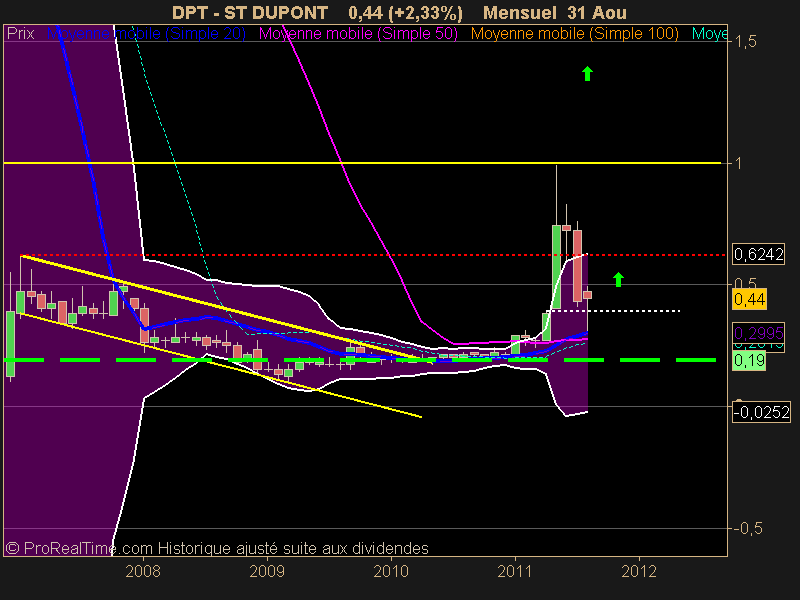Click the 2008 label on time axis
The image size is (800, 600).
[x=143, y=571]
